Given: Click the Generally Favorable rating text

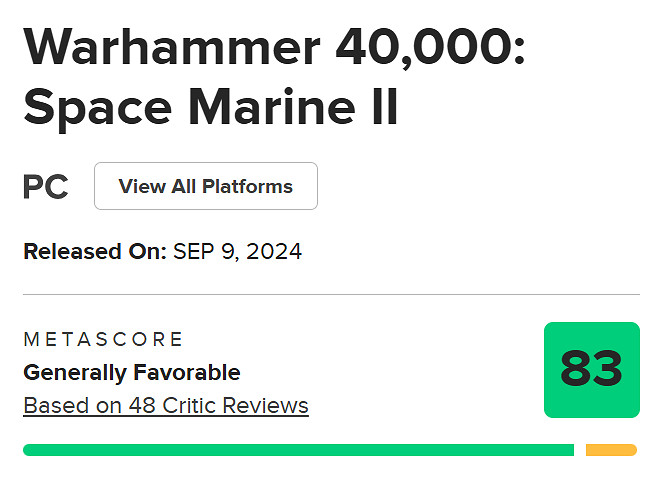Looking at the screenshot, I should pyautogui.click(x=132, y=373).
